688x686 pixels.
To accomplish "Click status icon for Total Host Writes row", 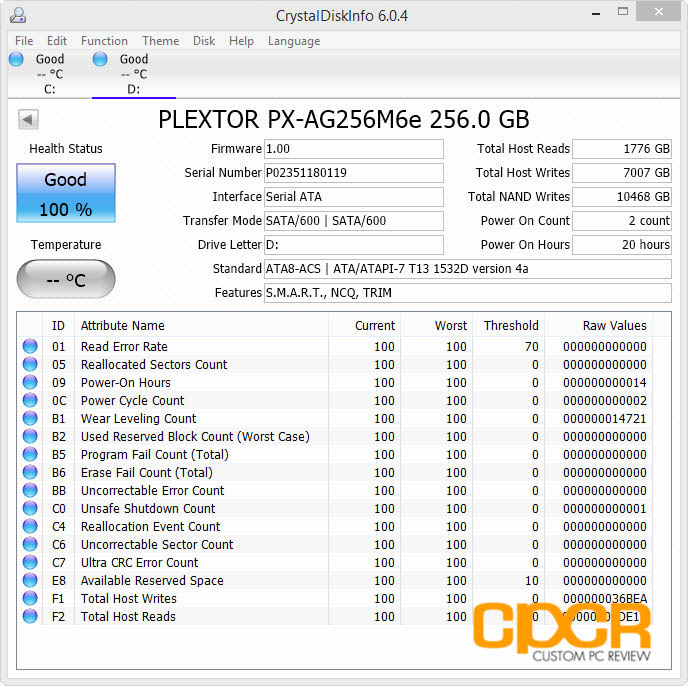I will (x=30, y=598).
